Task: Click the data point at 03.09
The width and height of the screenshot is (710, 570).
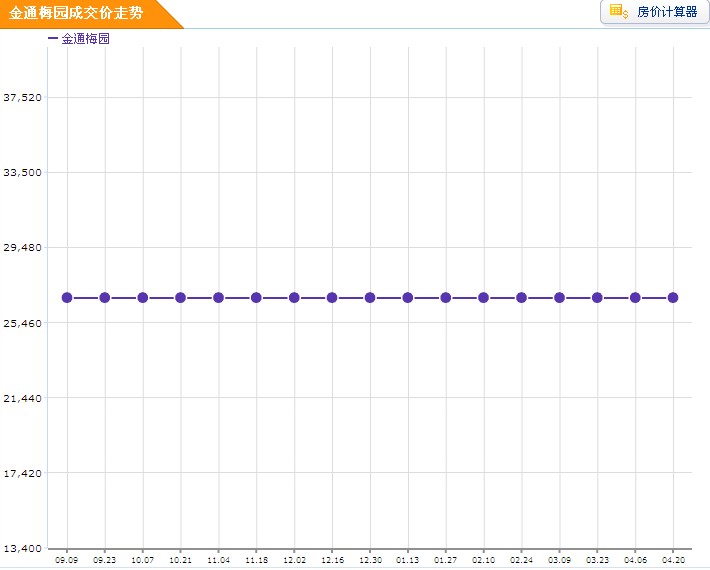Action: (x=559, y=297)
